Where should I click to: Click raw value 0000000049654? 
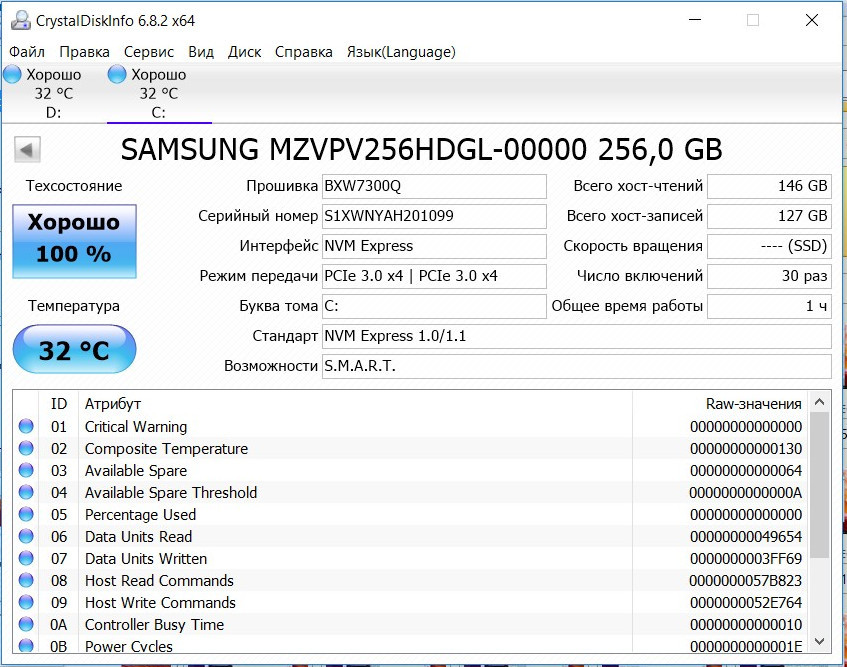(746, 537)
